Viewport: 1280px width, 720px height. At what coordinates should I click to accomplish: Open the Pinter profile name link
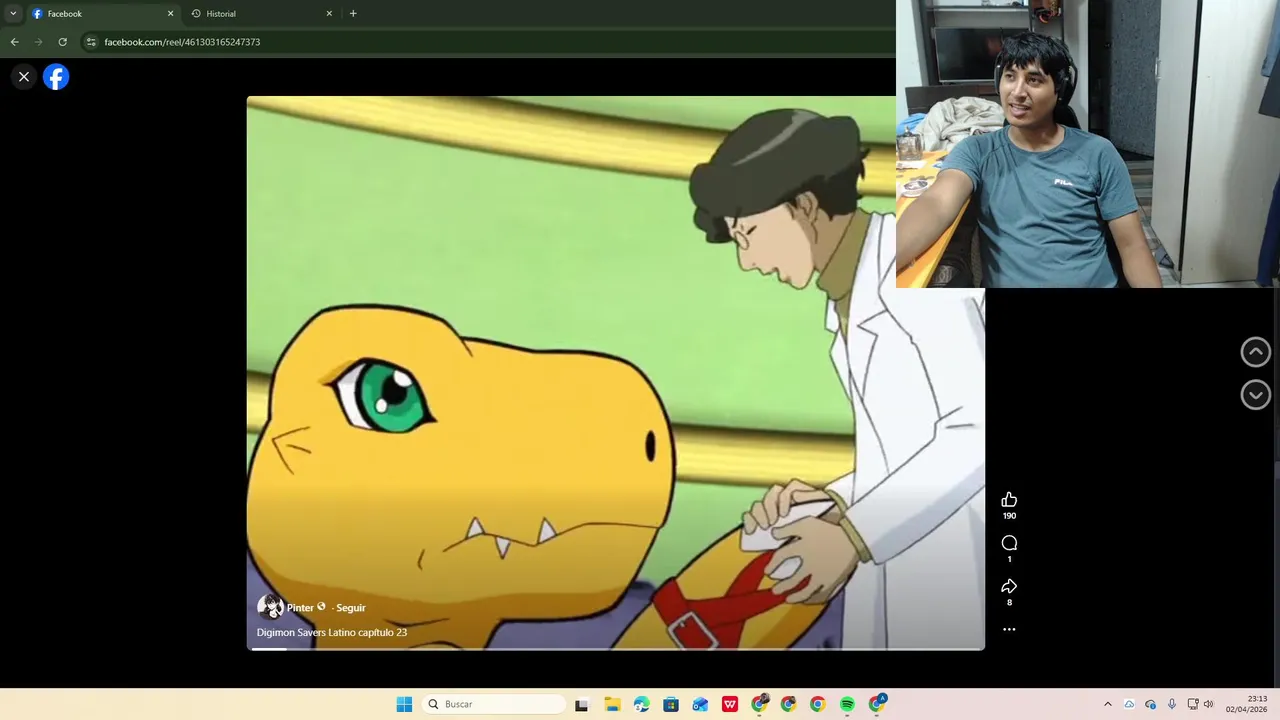[300, 607]
